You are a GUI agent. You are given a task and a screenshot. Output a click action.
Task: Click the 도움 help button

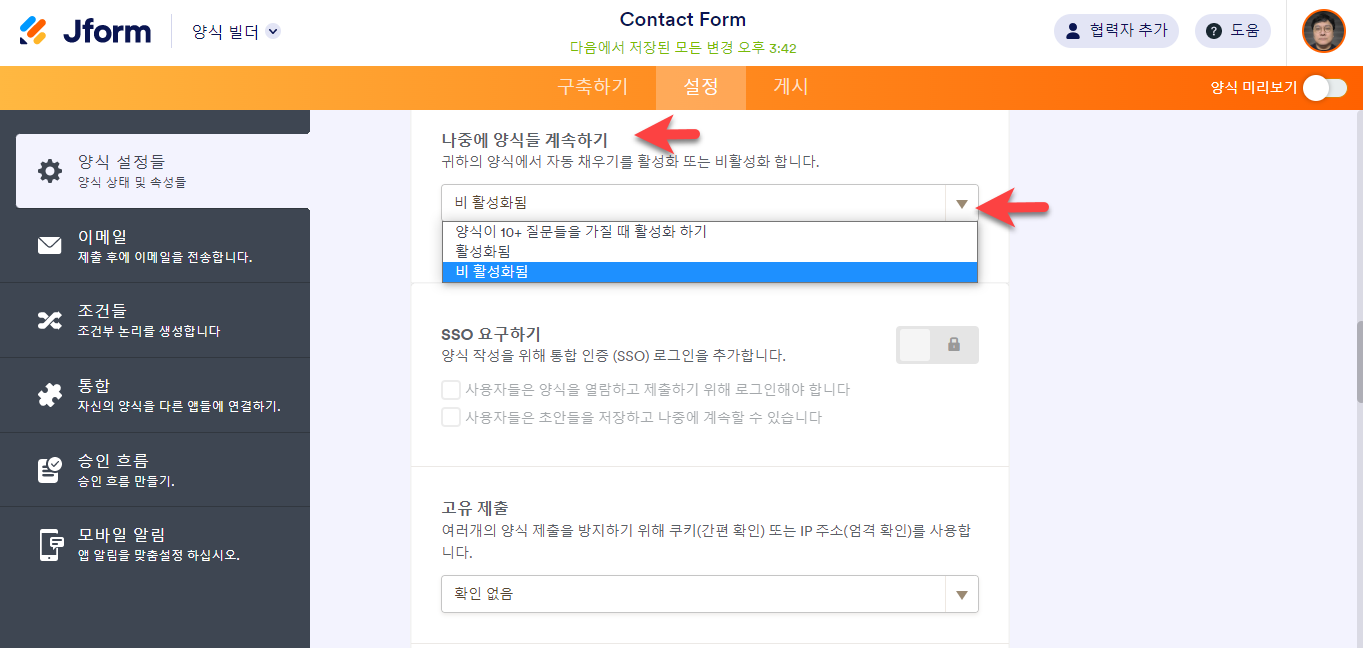[1232, 31]
